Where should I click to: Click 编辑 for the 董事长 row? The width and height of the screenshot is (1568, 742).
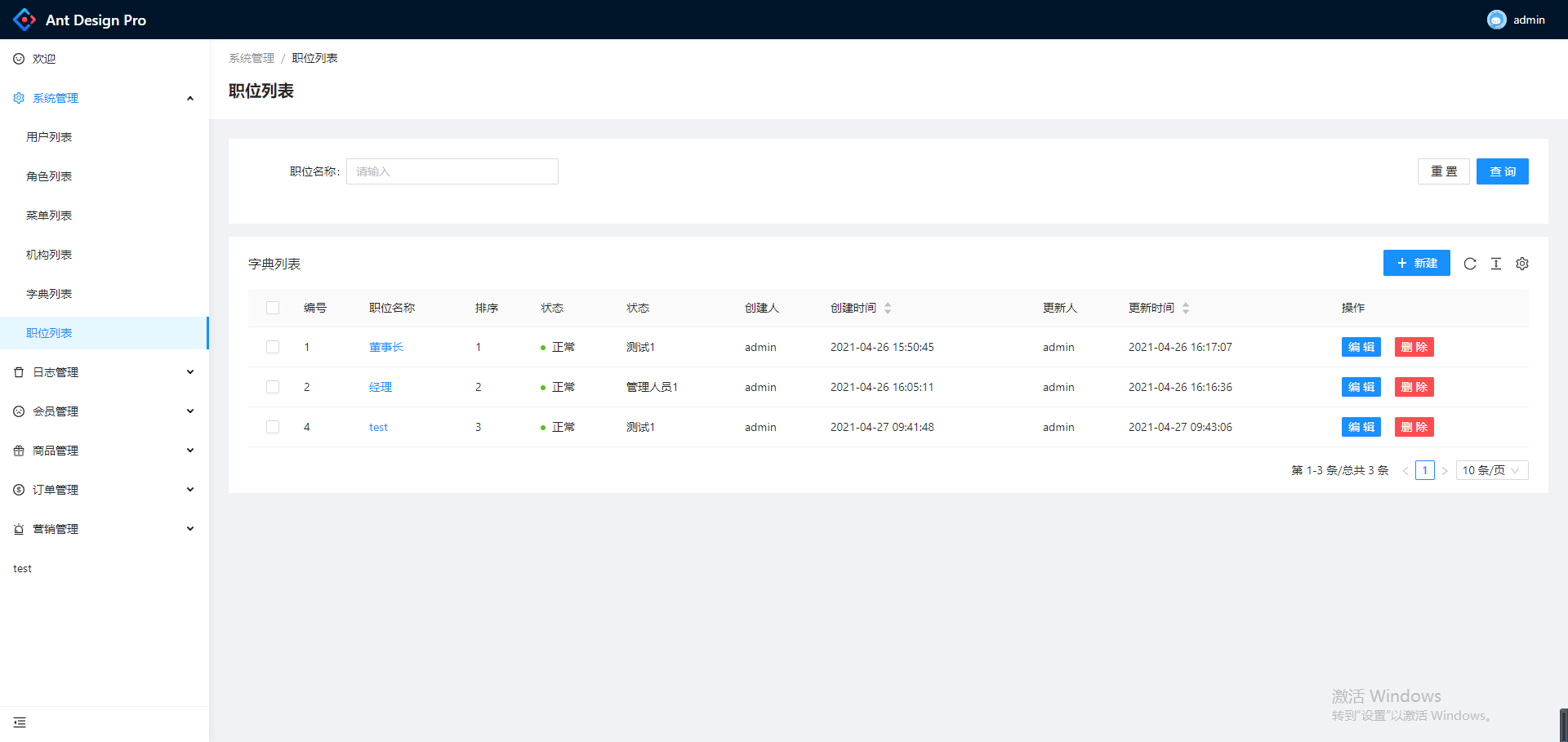1361,347
